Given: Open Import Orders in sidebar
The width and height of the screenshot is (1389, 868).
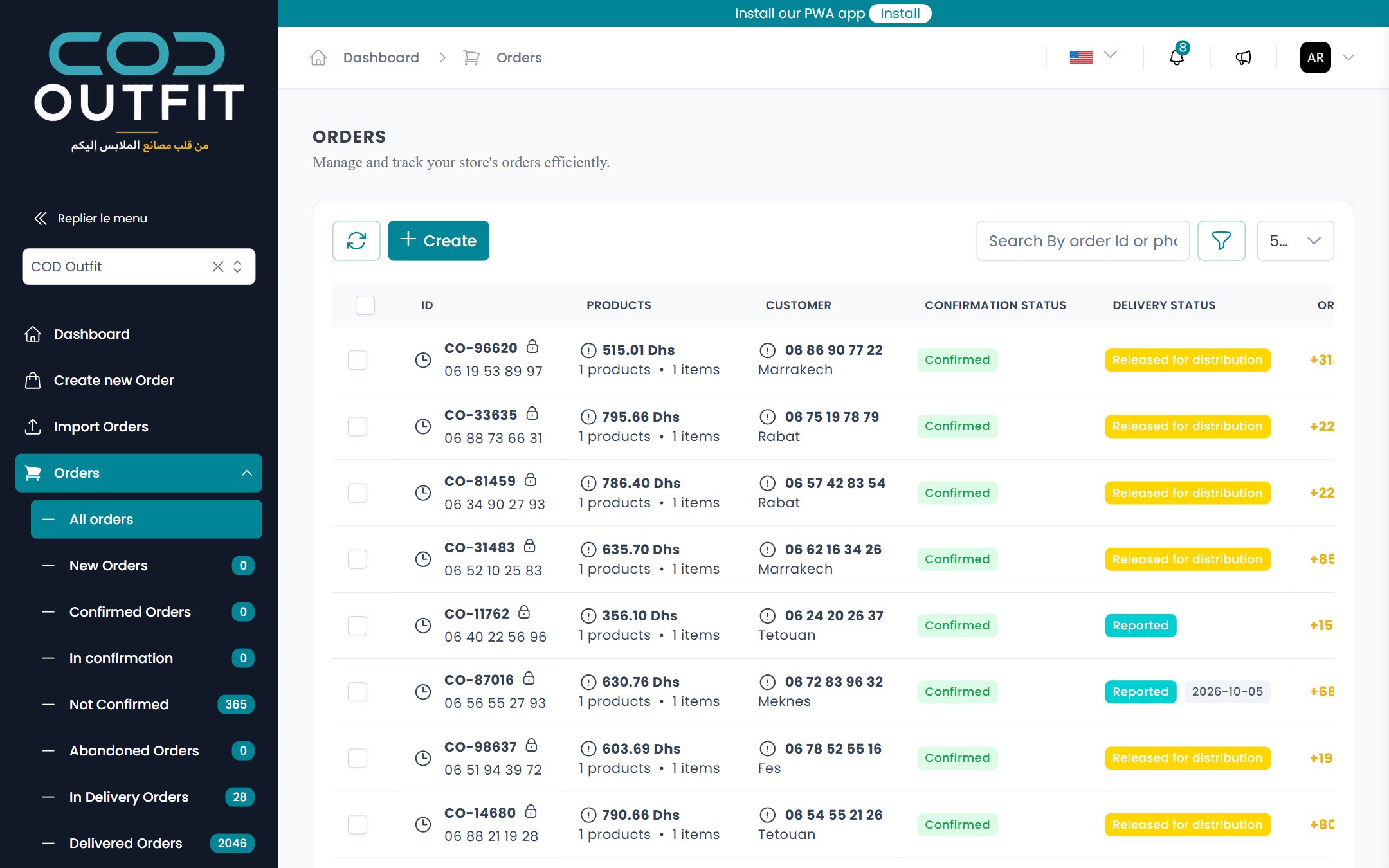Looking at the screenshot, I should coord(139,426).
